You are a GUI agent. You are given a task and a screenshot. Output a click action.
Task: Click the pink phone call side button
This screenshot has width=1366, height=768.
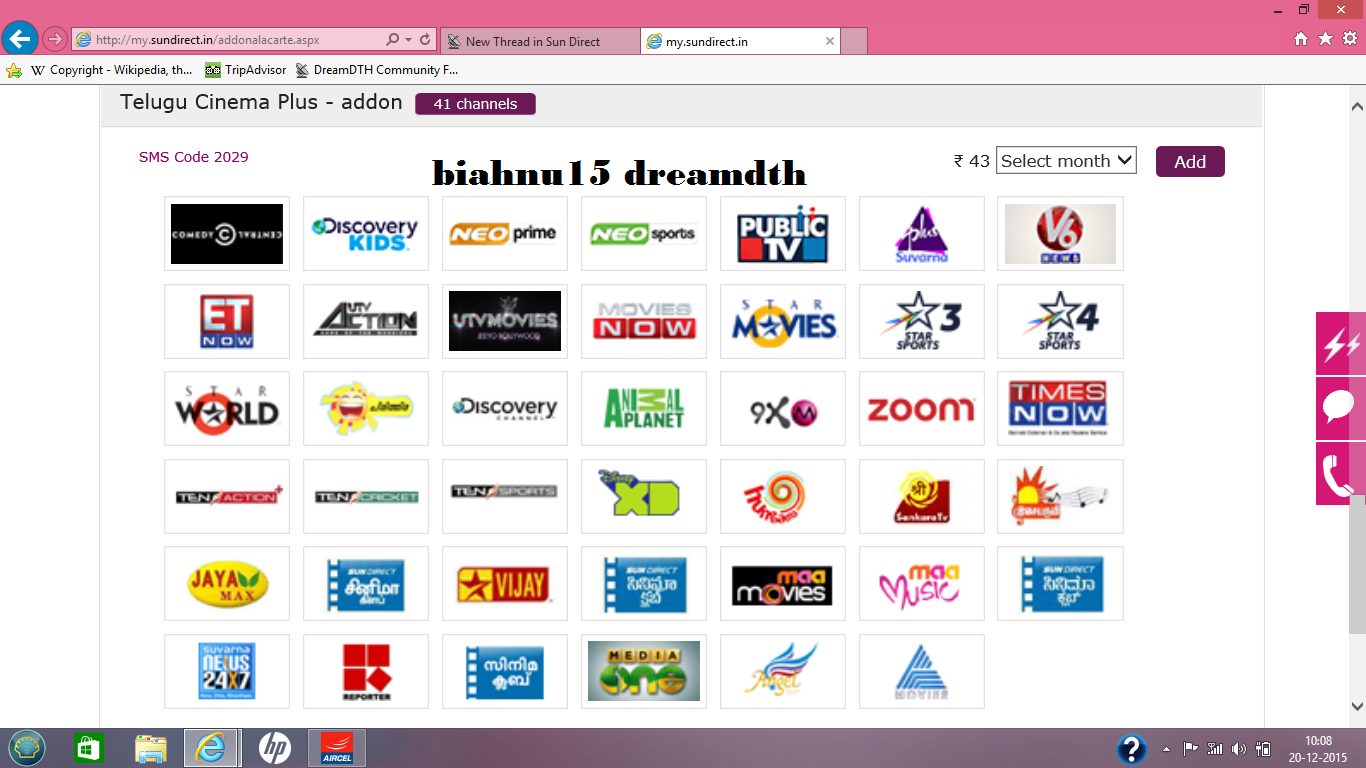pyautogui.click(x=1340, y=473)
